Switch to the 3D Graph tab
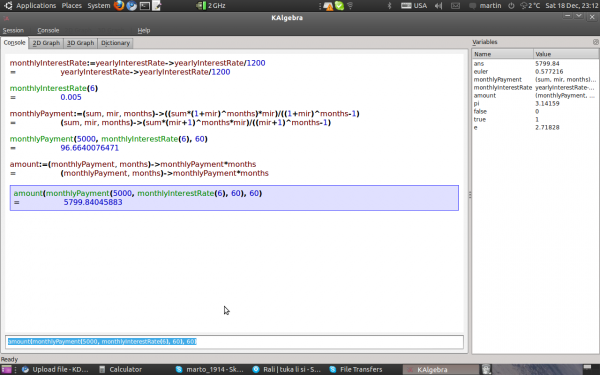The width and height of the screenshot is (600, 375). tap(80, 43)
